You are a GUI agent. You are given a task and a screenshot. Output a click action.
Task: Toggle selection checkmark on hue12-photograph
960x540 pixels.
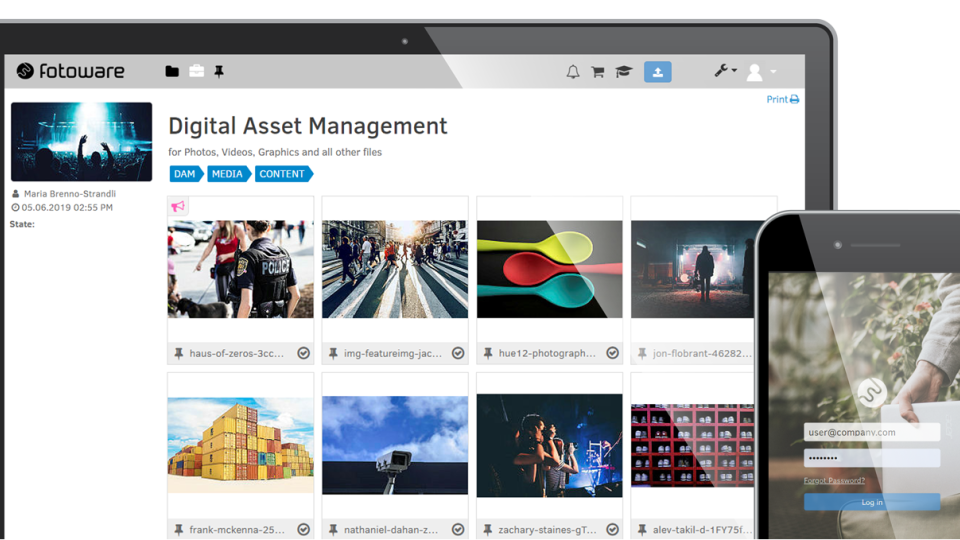point(612,353)
